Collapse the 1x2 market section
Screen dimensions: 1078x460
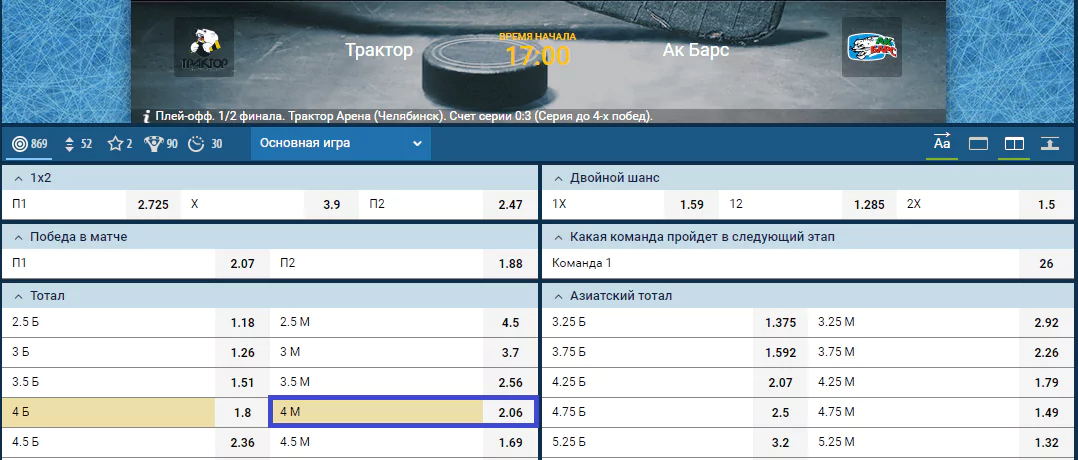(19, 178)
